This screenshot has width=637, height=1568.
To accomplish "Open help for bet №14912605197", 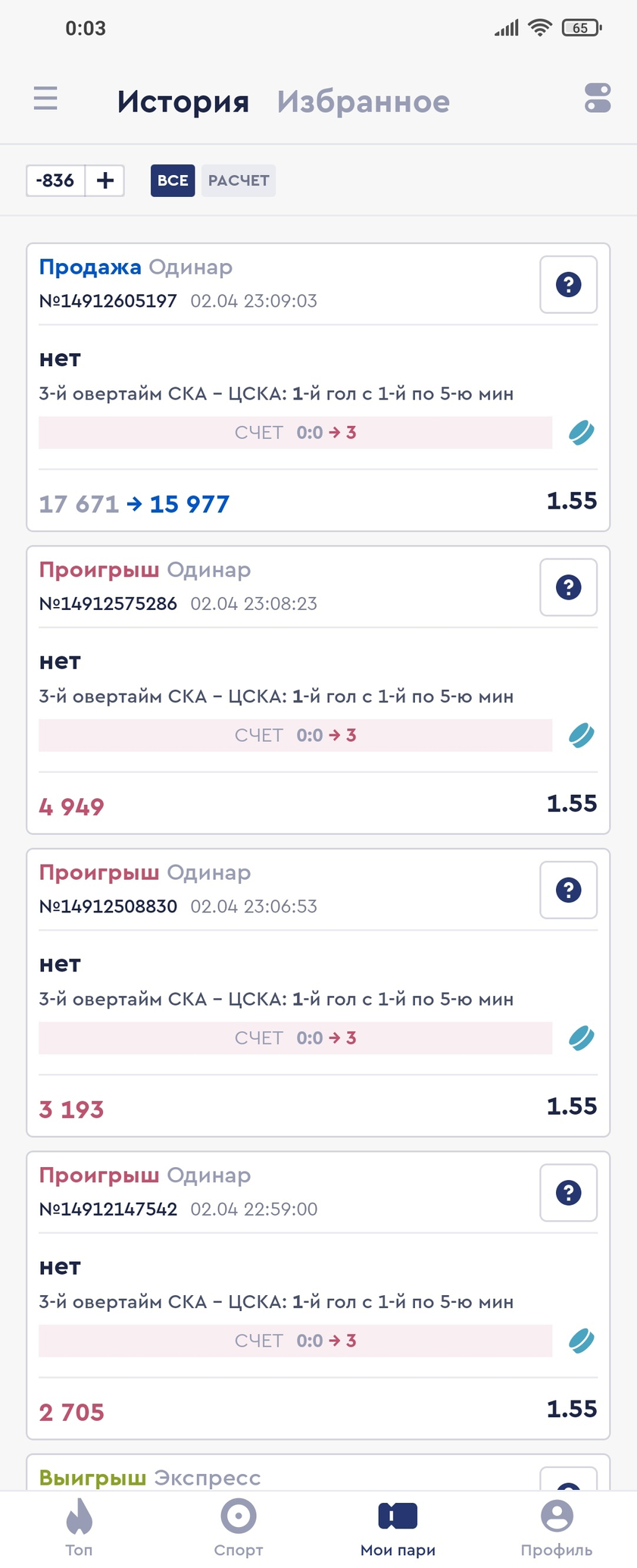I will tap(568, 284).
